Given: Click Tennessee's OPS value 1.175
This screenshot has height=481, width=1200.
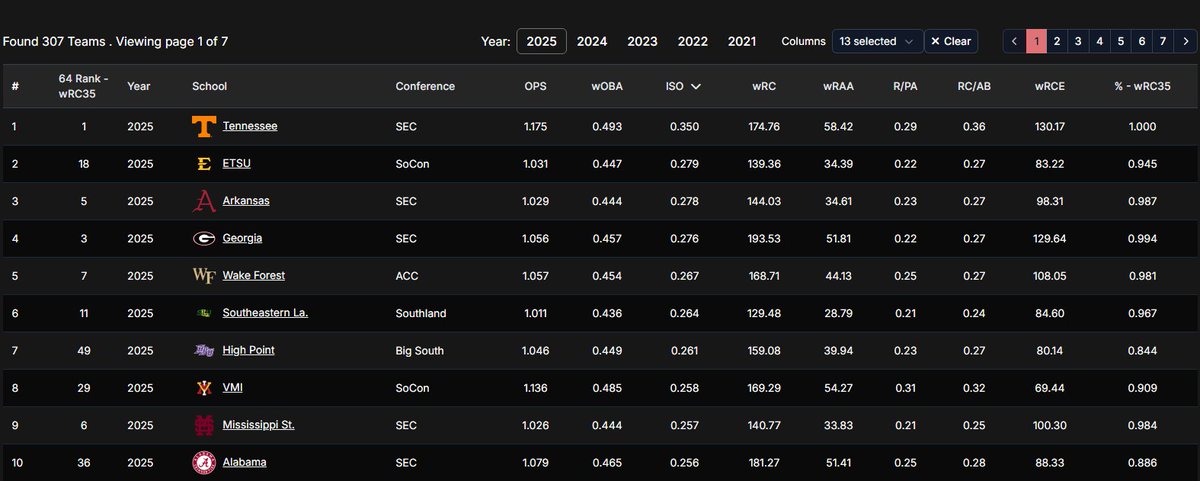Looking at the screenshot, I should pyautogui.click(x=536, y=127).
